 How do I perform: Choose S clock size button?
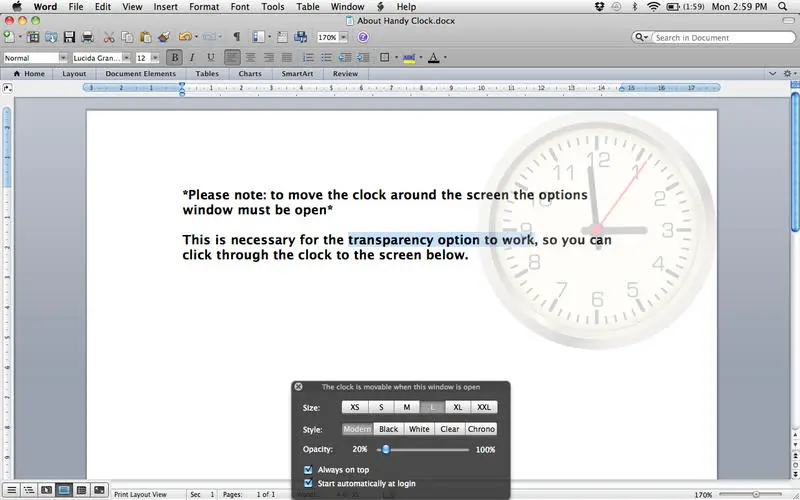381,407
